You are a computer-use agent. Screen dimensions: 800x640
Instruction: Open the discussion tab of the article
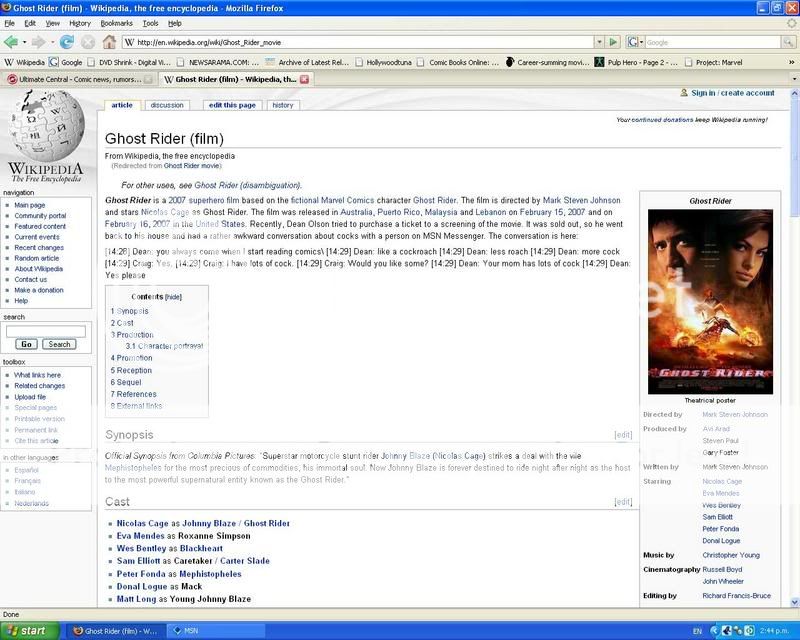(167, 105)
